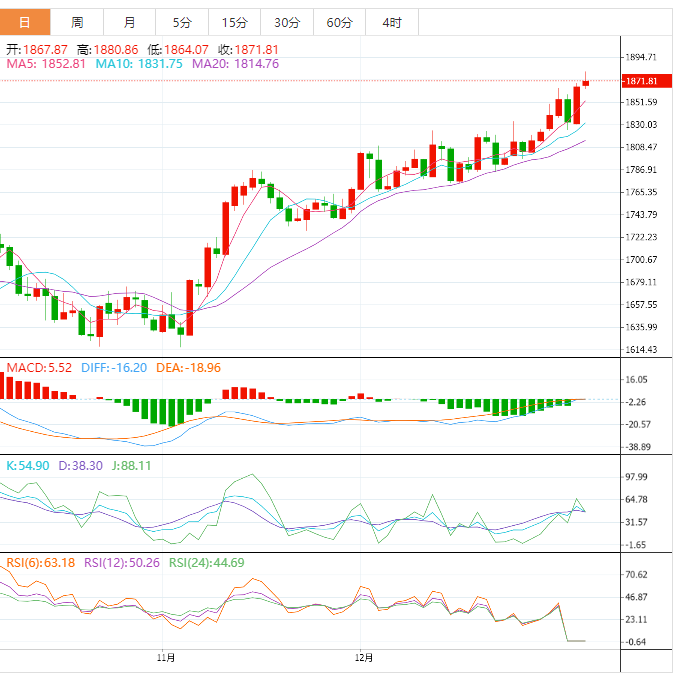Screen dimensions: 679x680
Task: Click the D:38.30 value label
Action: click(81, 466)
